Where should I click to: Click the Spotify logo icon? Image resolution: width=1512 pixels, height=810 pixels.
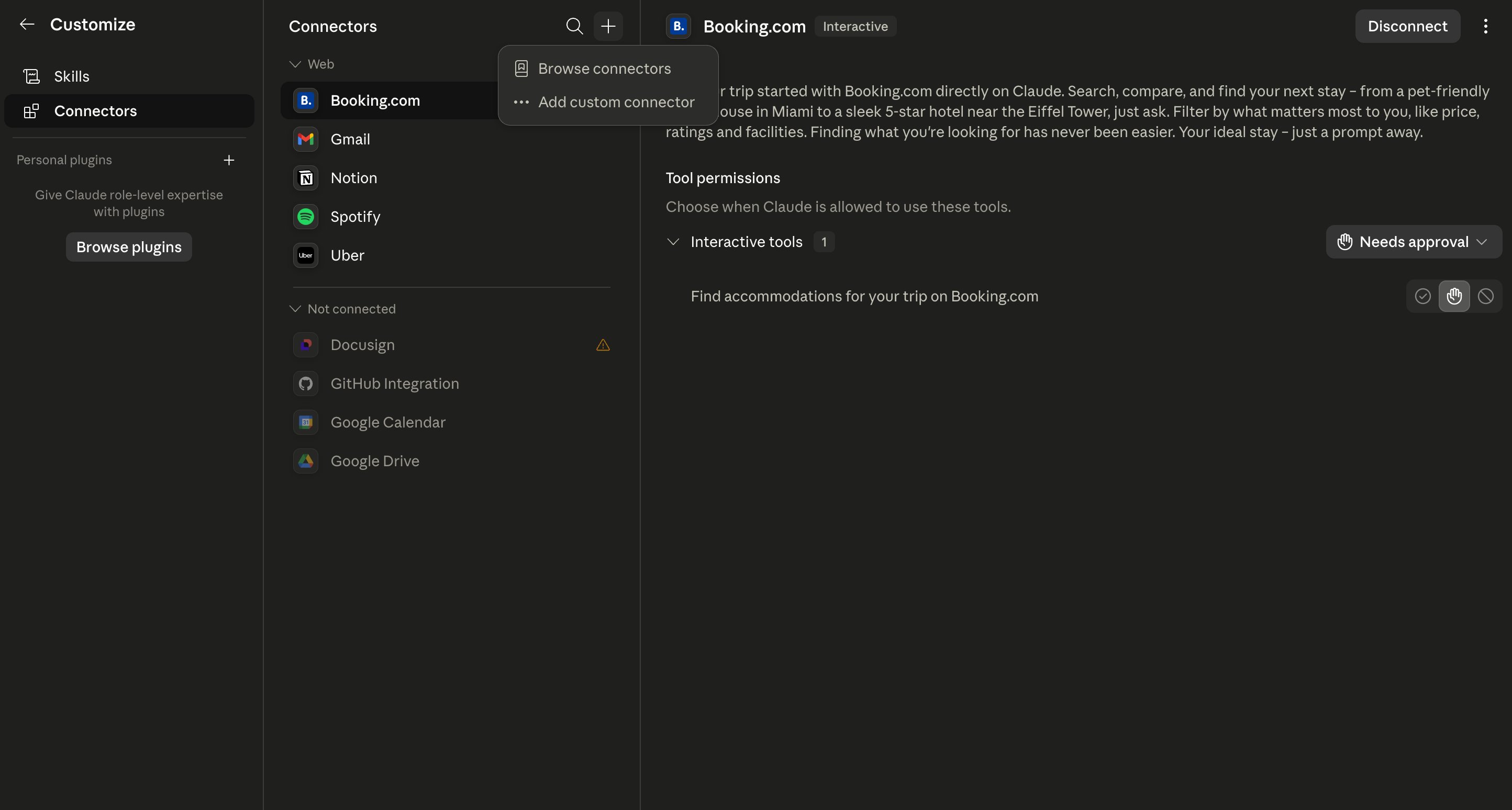[306, 217]
